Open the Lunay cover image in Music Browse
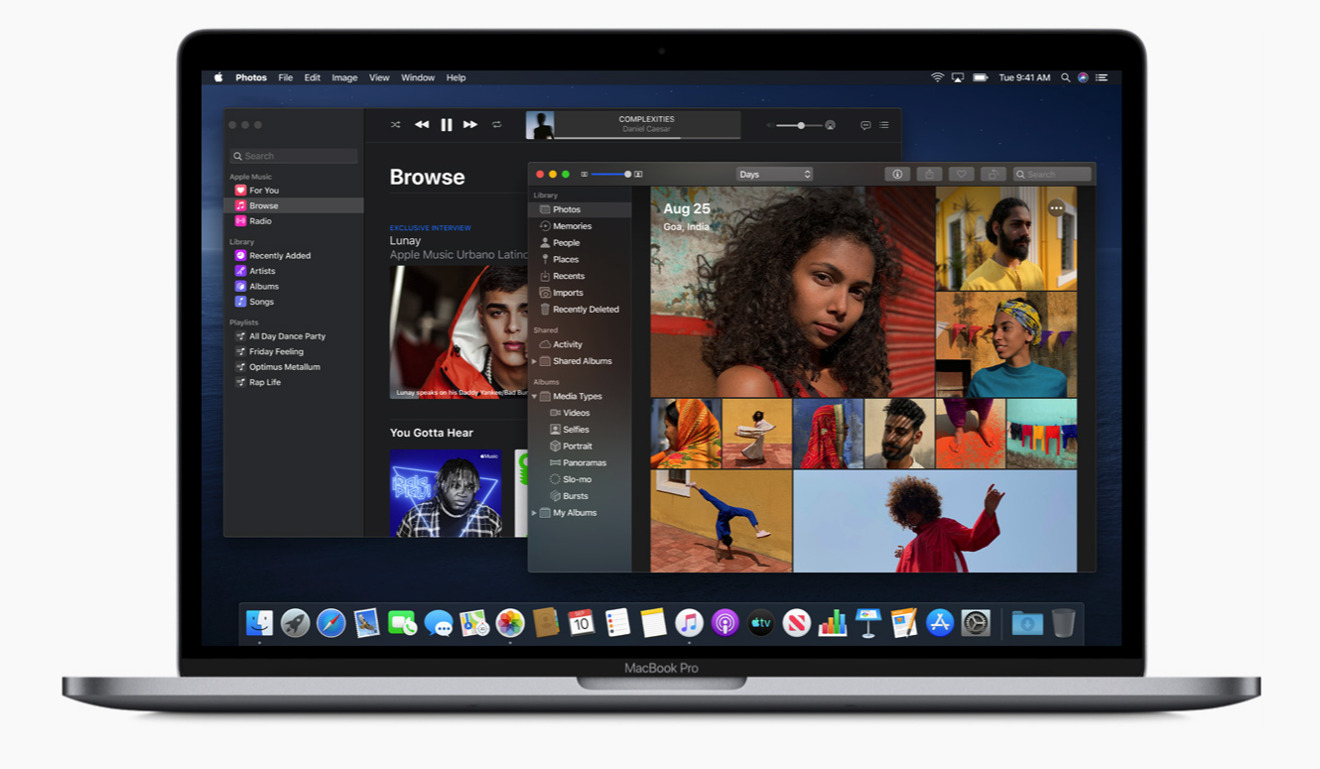Image resolution: width=1320 pixels, height=769 pixels. coord(458,332)
